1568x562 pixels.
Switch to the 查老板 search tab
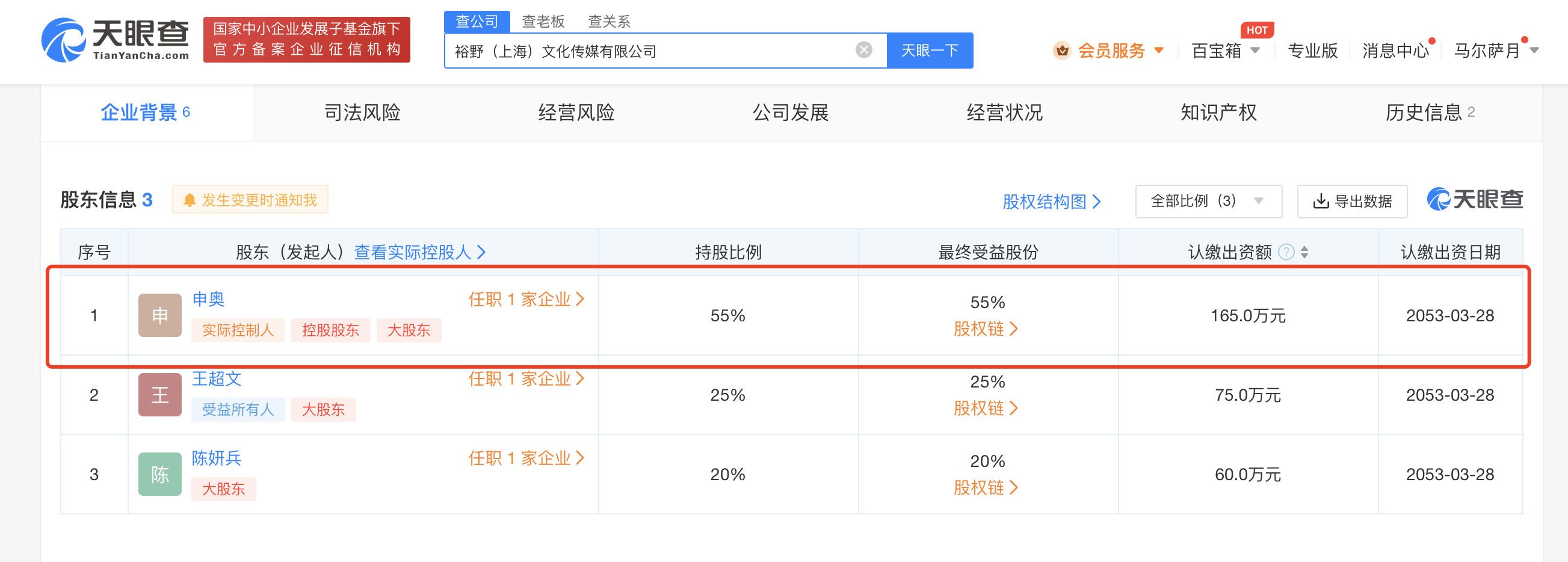543,21
